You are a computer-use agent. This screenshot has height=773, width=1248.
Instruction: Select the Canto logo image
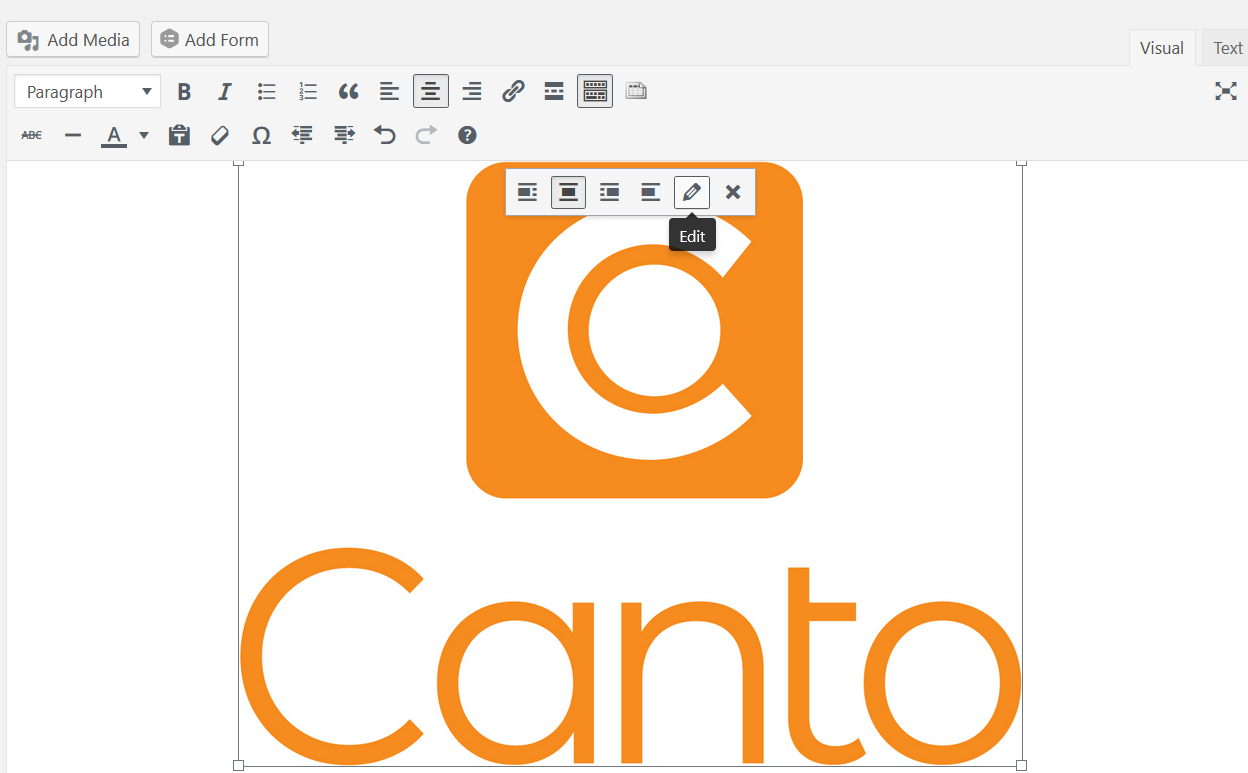[x=630, y=463]
